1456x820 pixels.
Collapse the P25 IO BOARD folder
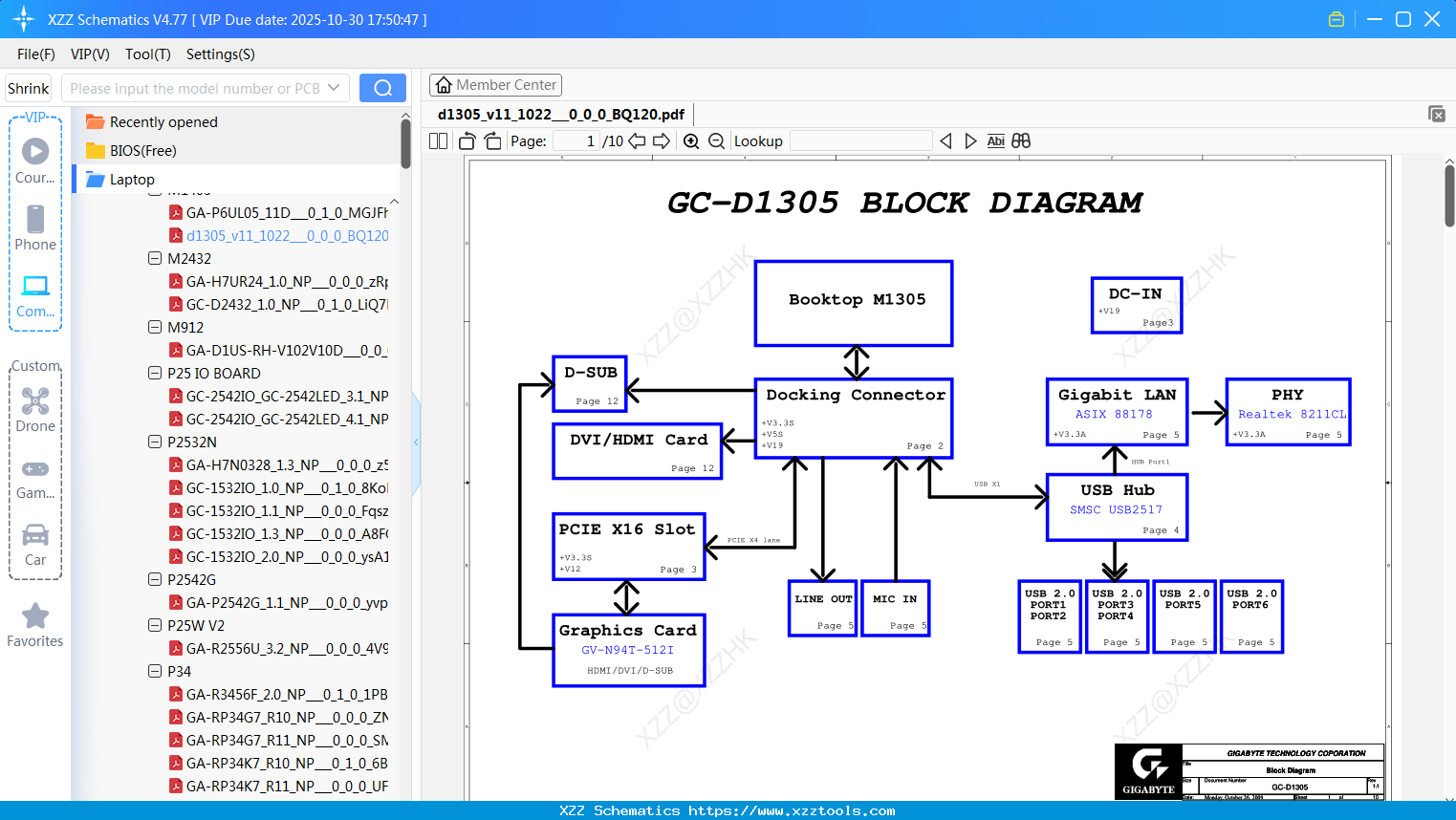[155, 373]
